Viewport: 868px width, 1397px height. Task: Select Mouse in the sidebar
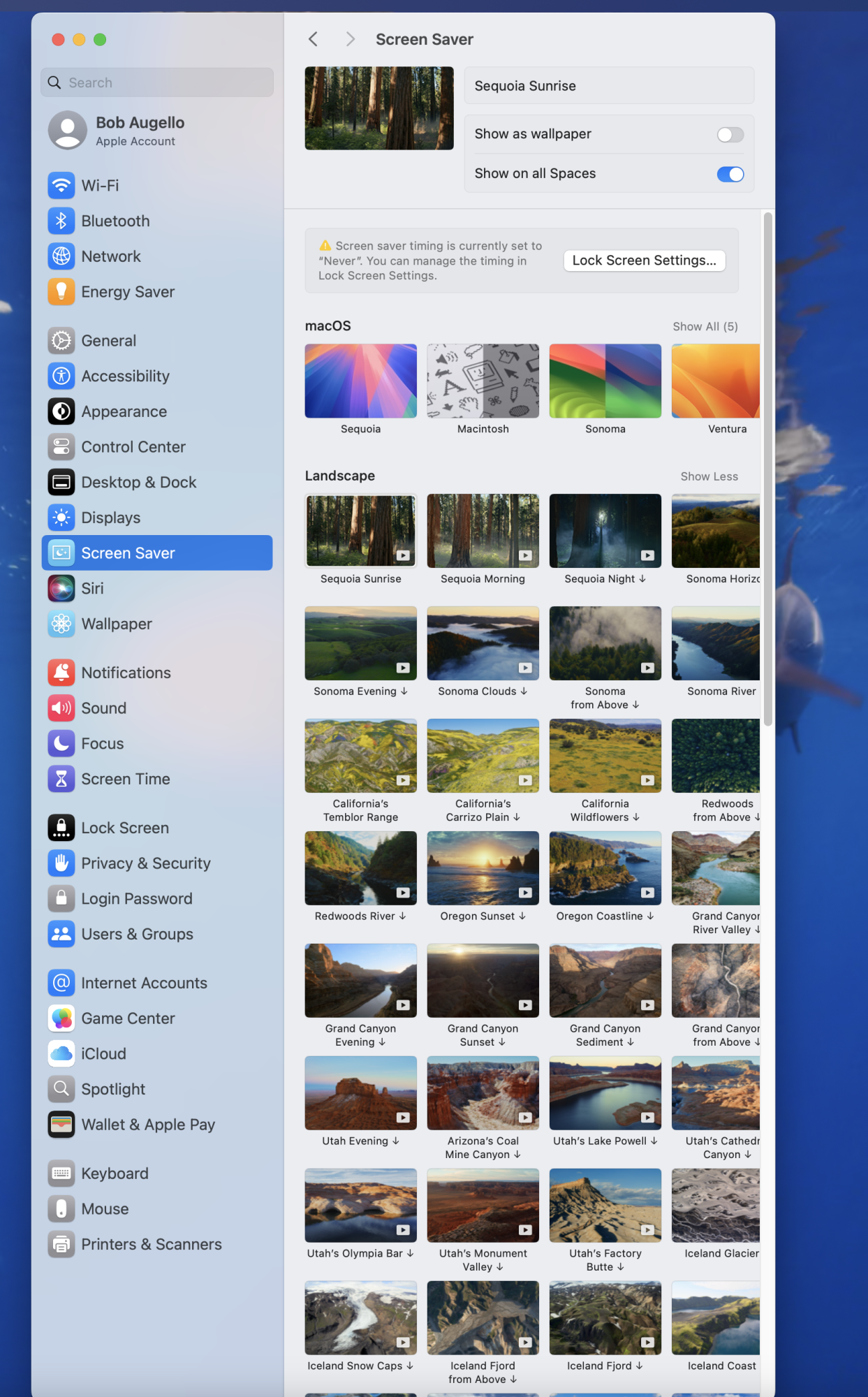157,1209
